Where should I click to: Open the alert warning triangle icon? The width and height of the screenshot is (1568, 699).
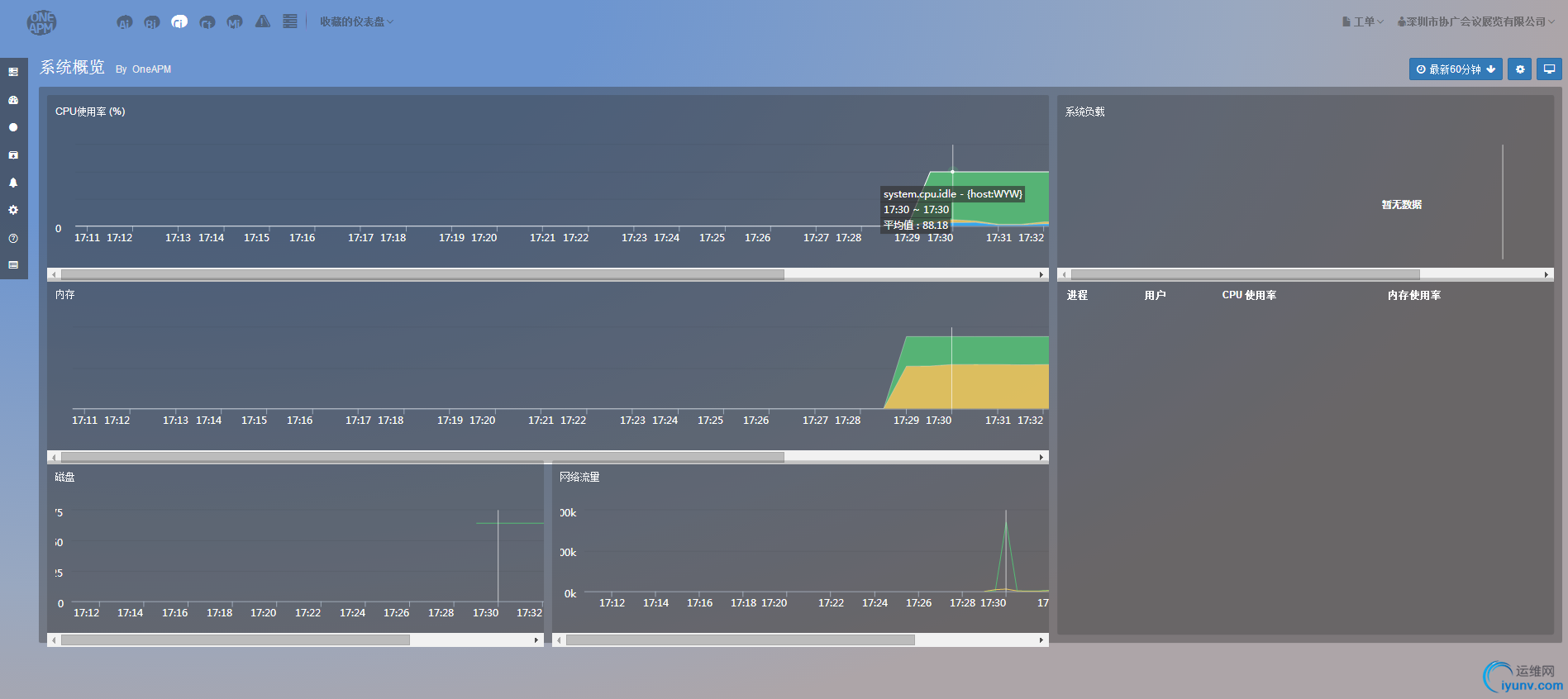pos(263,21)
